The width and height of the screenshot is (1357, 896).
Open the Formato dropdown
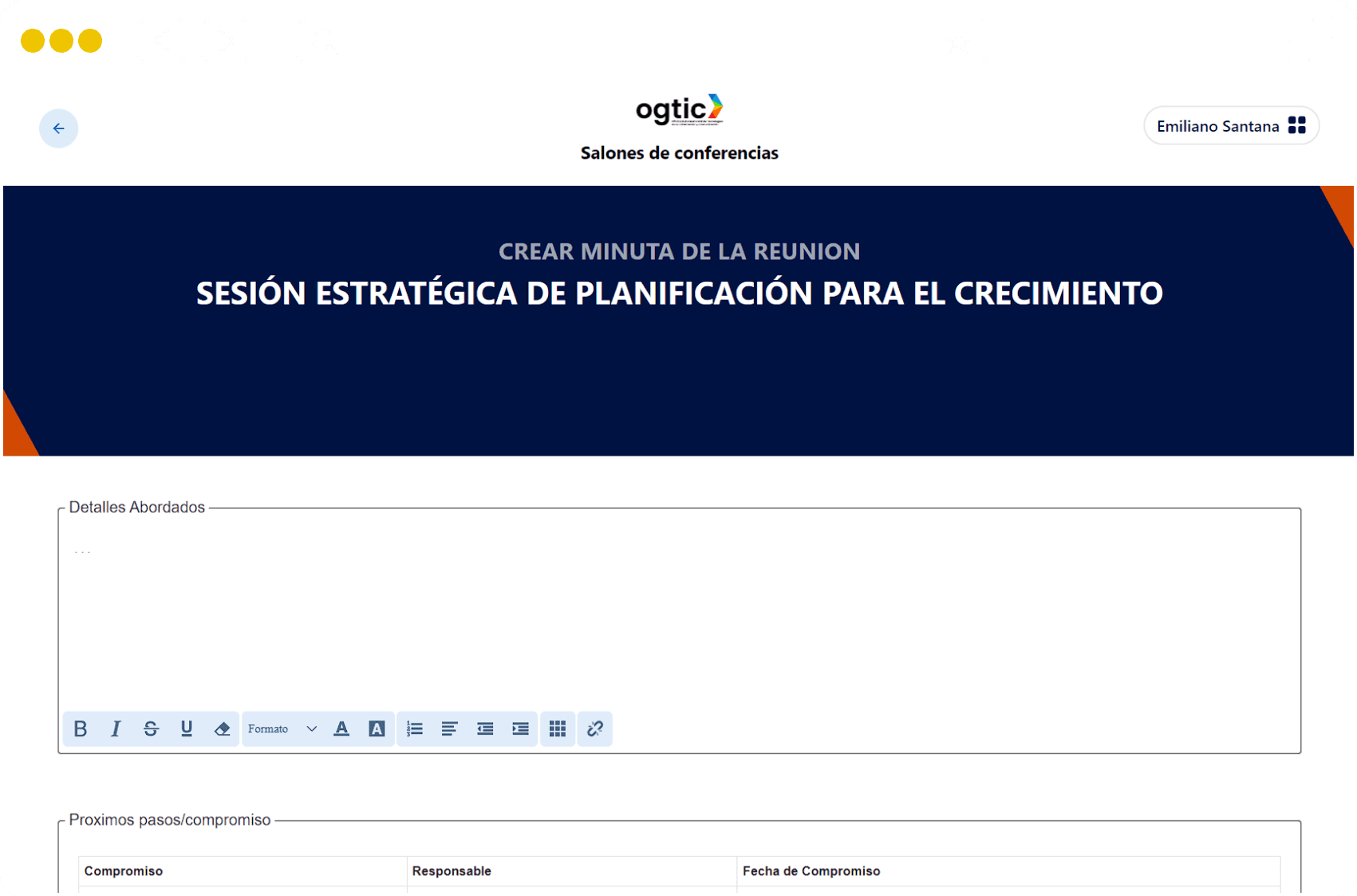click(282, 728)
